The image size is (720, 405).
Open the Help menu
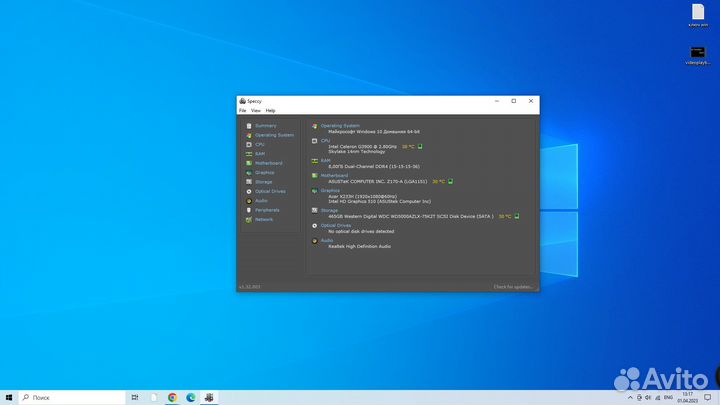point(270,111)
